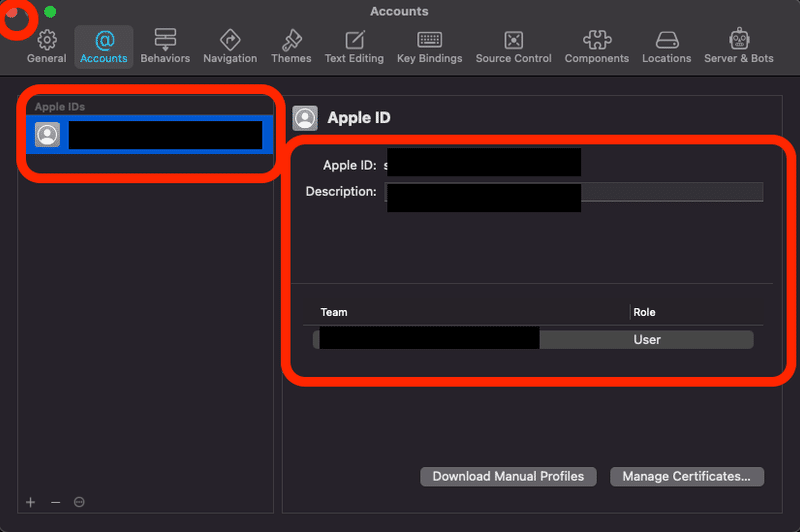Open the account actions ellipsis menu

pos(79,502)
